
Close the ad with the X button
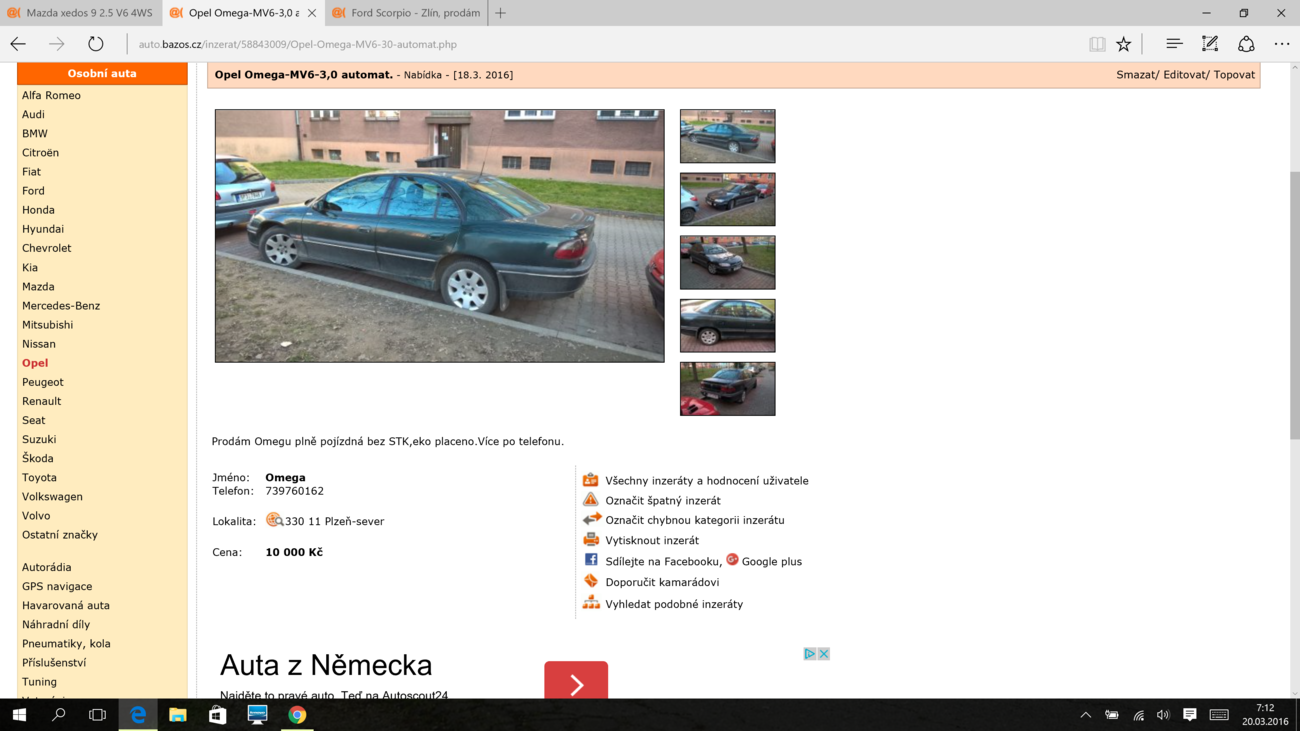click(x=823, y=654)
